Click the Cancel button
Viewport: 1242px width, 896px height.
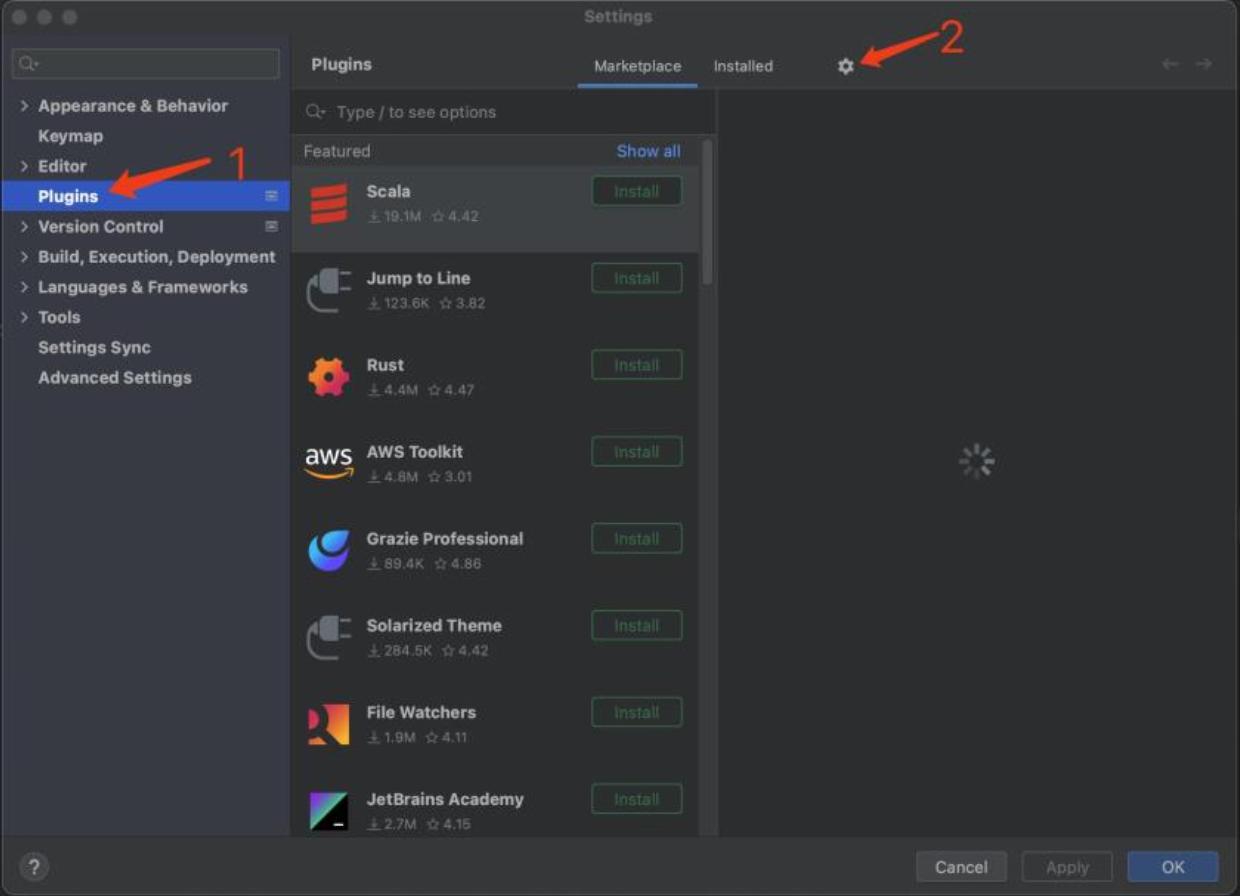point(961,867)
